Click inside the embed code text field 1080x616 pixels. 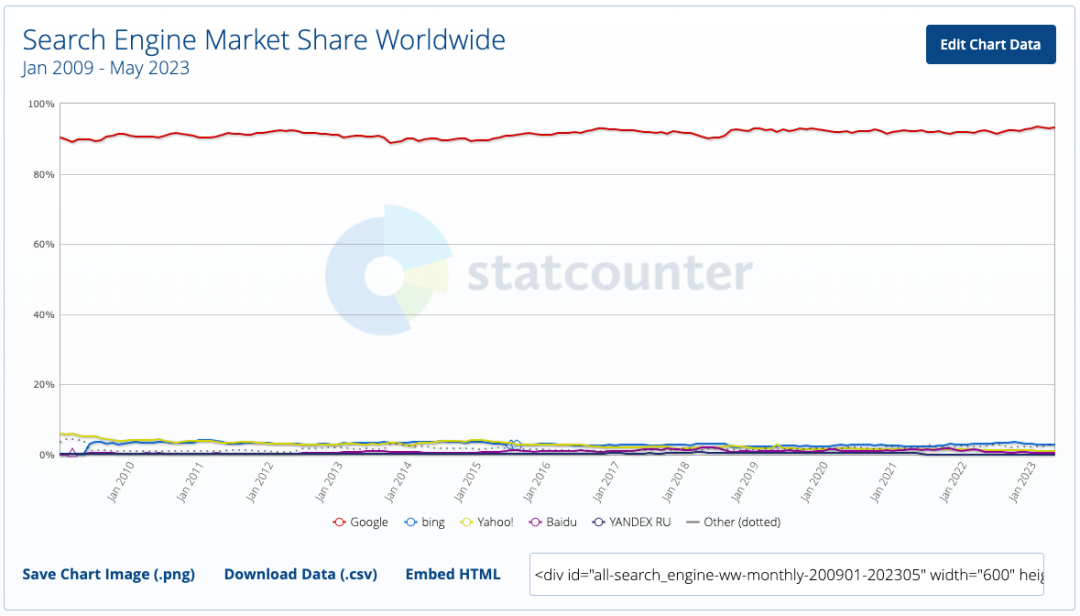tap(787, 574)
